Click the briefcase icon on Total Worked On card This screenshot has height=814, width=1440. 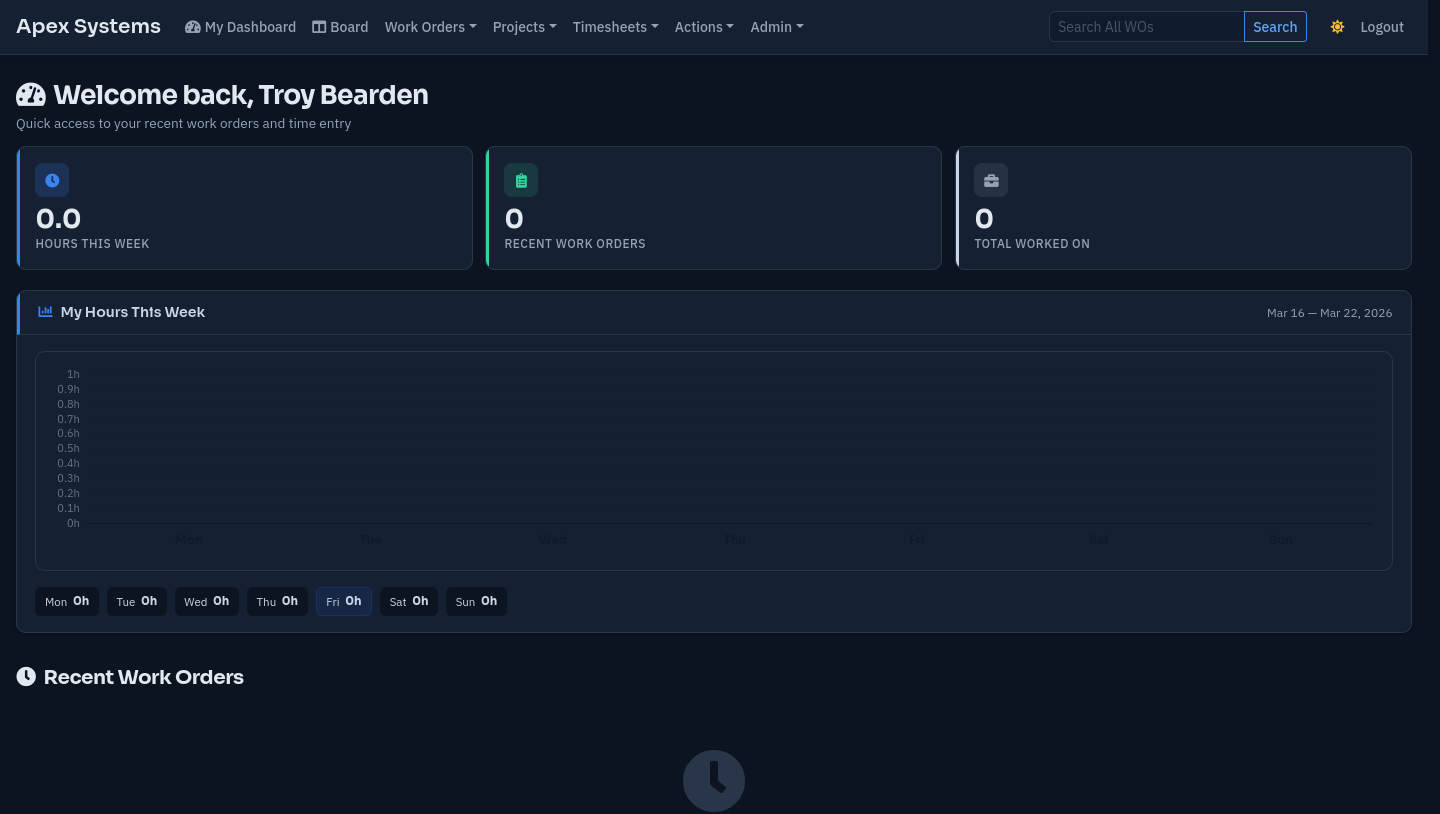pos(991,180)
